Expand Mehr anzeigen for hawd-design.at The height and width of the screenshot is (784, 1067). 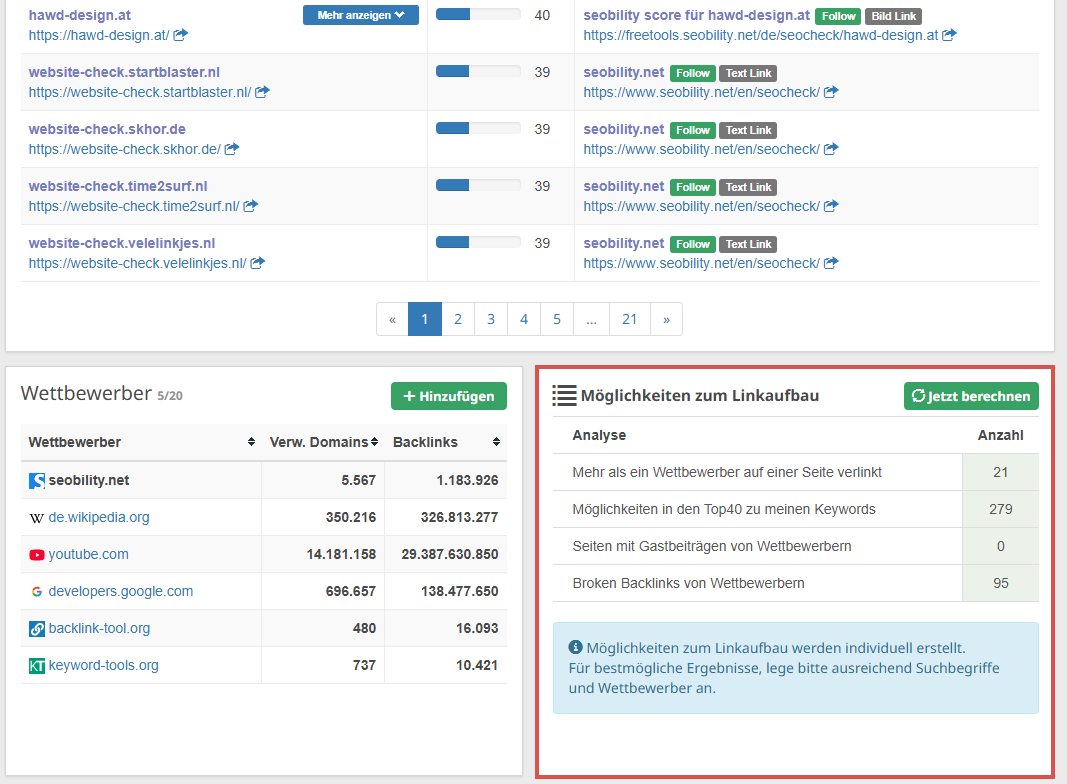point(361,15)
